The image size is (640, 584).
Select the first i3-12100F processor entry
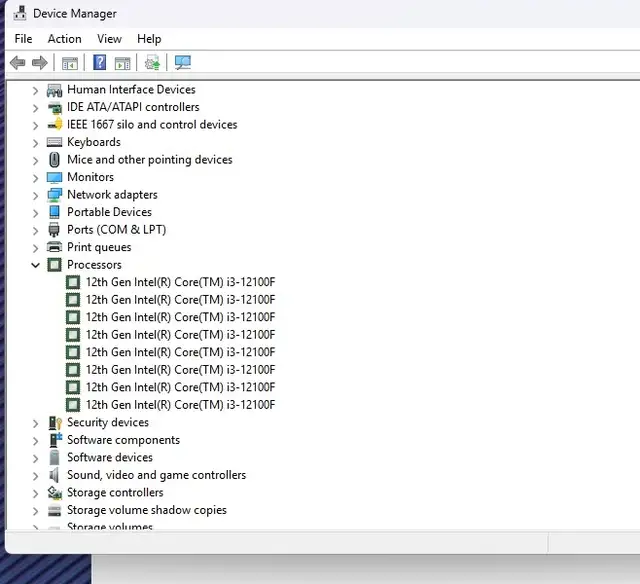pos(180,282)
